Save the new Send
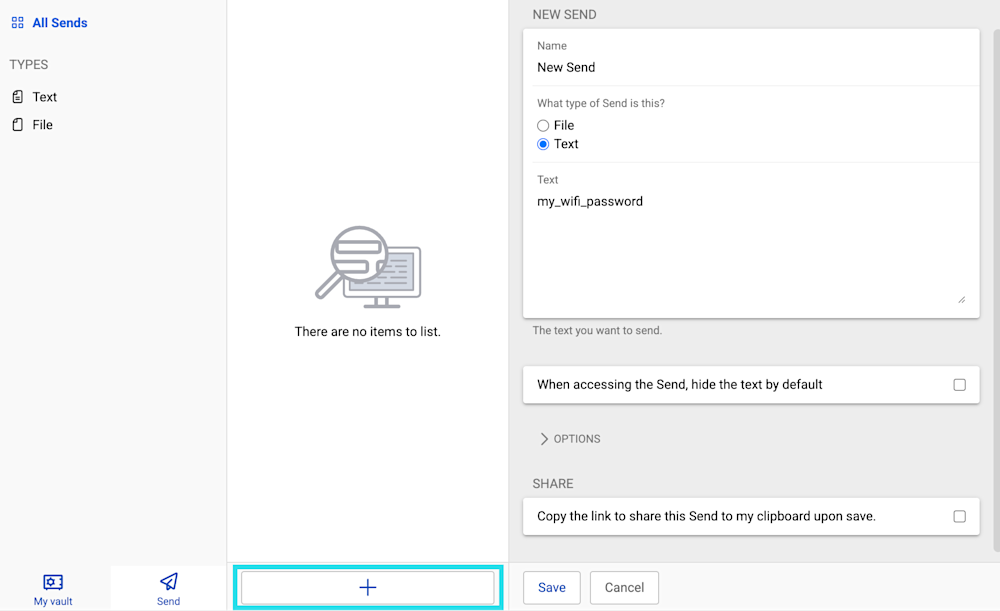This screenshot has width=1000, height=611. (551, 588)
